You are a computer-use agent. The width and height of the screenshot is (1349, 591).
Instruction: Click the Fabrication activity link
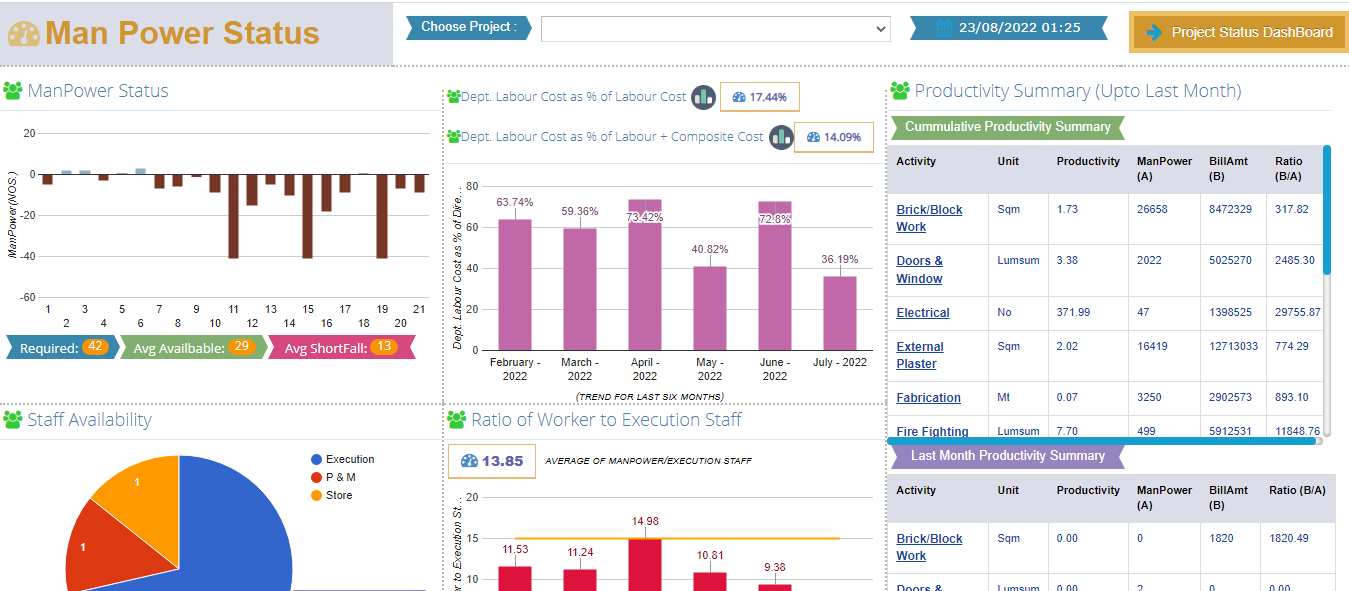[928, 398]
